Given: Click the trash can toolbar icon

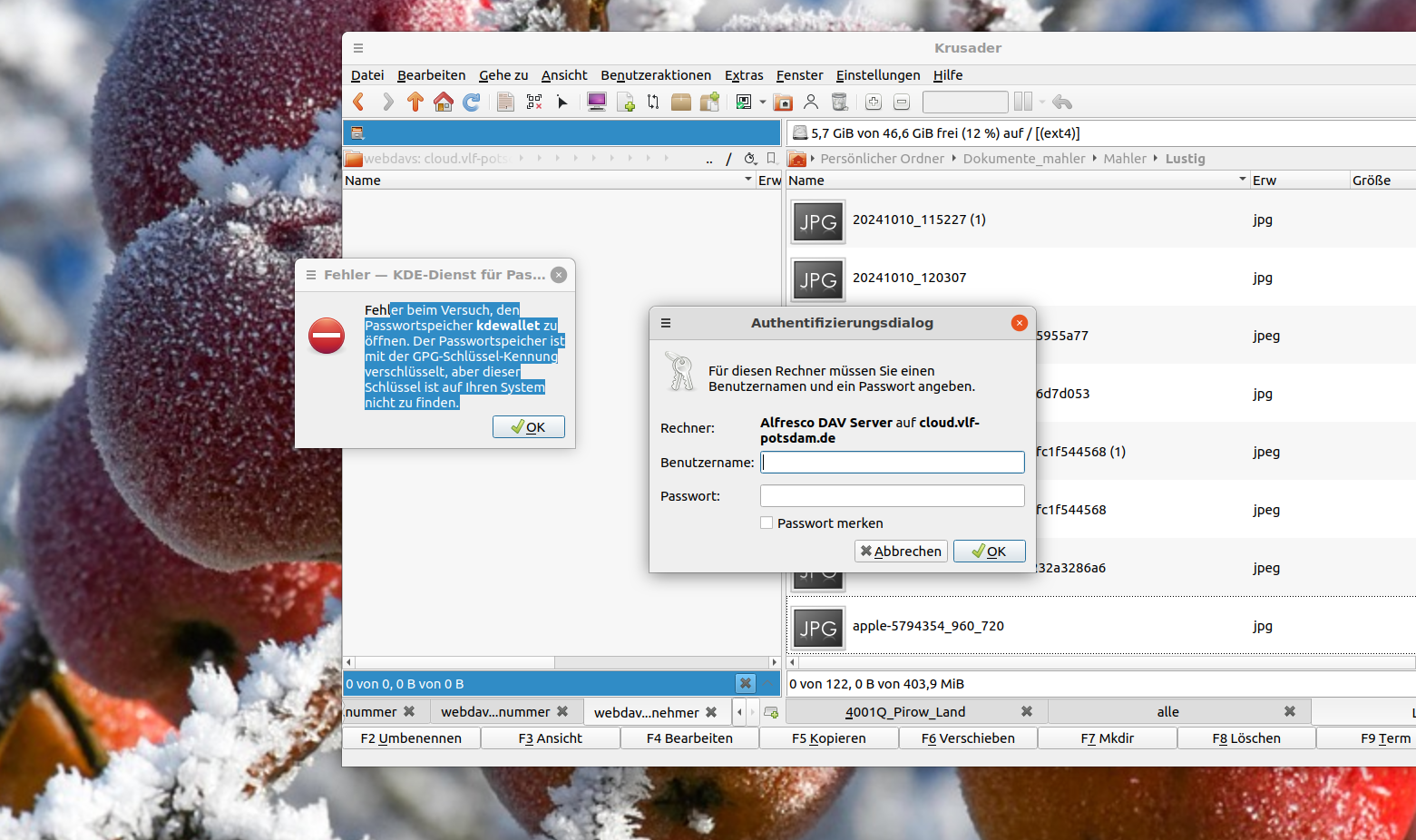Looking at the screenshot, I should pyautogui.click(x=840, y=103).
